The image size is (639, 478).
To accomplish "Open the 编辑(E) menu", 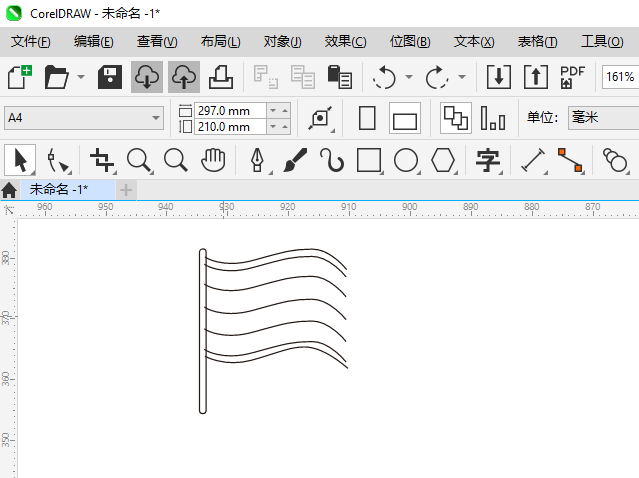I will (94, 42).
